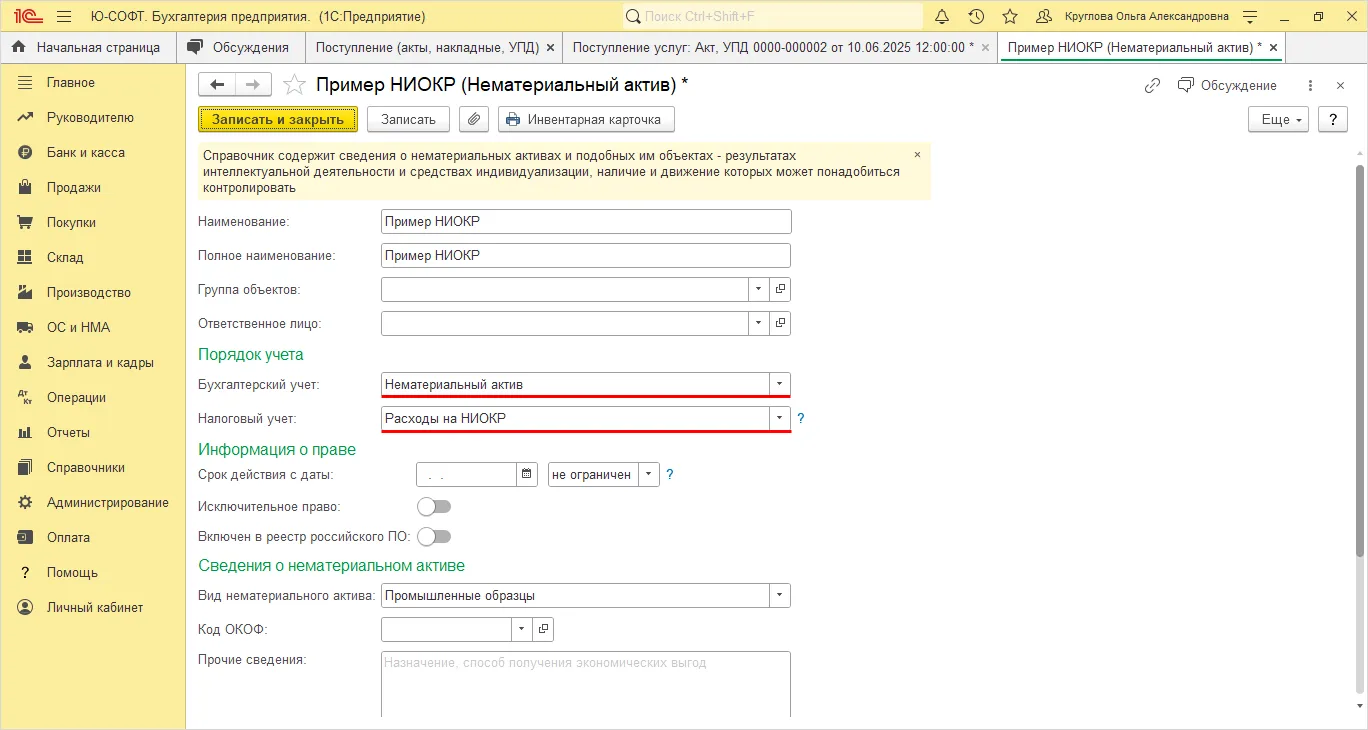Print Инвентарная карточка
Image resolution: width=1368 pixels, height=730 pixels.
tap(586, 119)
